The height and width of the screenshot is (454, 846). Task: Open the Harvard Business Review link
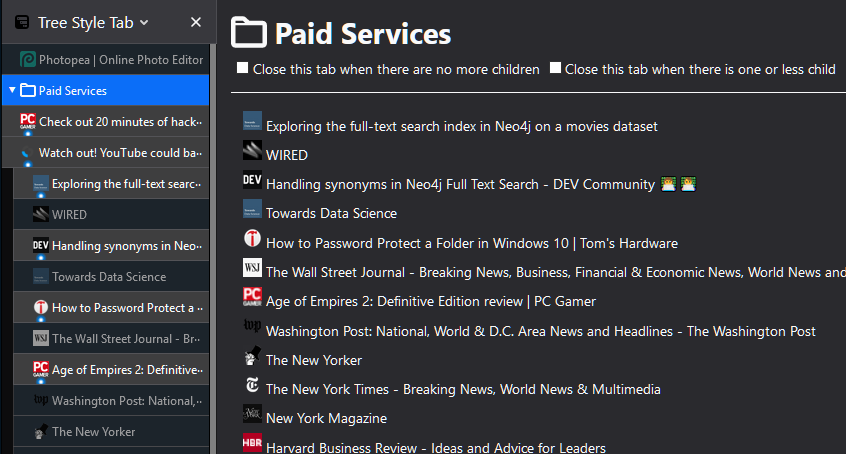coord(436,448)
